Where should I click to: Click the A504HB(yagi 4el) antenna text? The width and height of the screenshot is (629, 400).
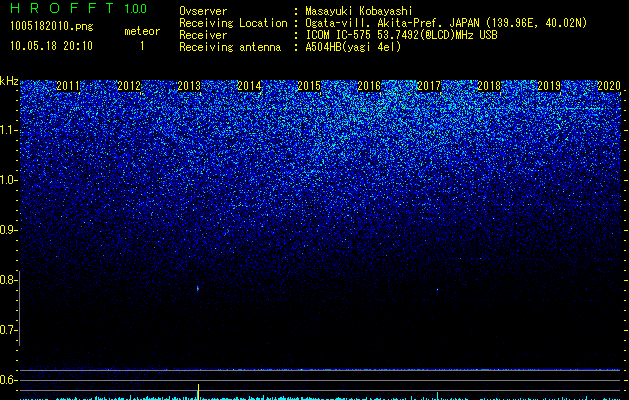[353, 47]
